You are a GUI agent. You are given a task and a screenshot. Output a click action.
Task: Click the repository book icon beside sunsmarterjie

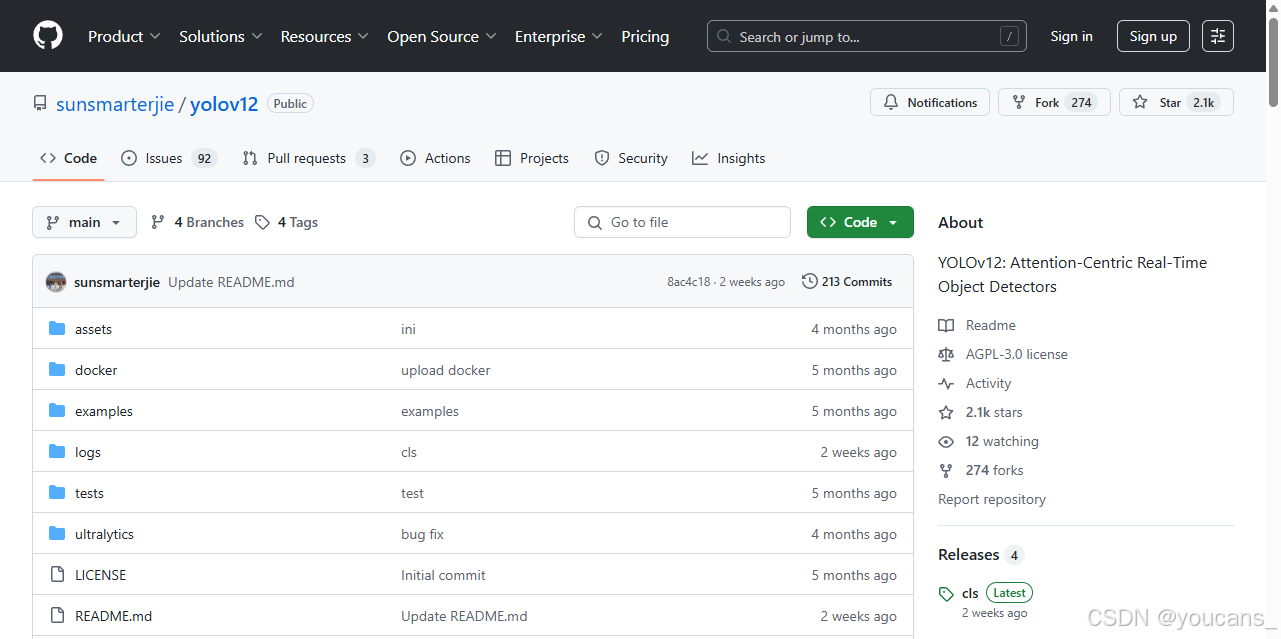tap(40, 103)
